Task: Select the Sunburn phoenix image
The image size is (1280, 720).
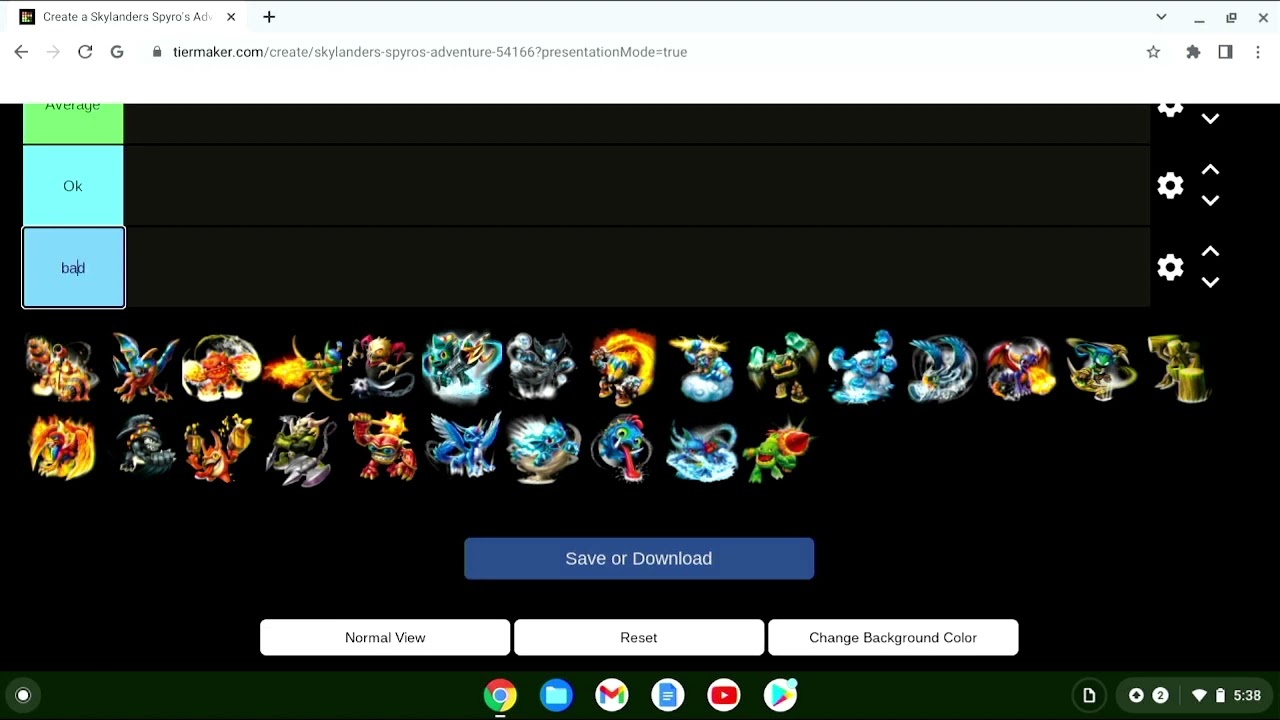Action: tap(62, 448)
